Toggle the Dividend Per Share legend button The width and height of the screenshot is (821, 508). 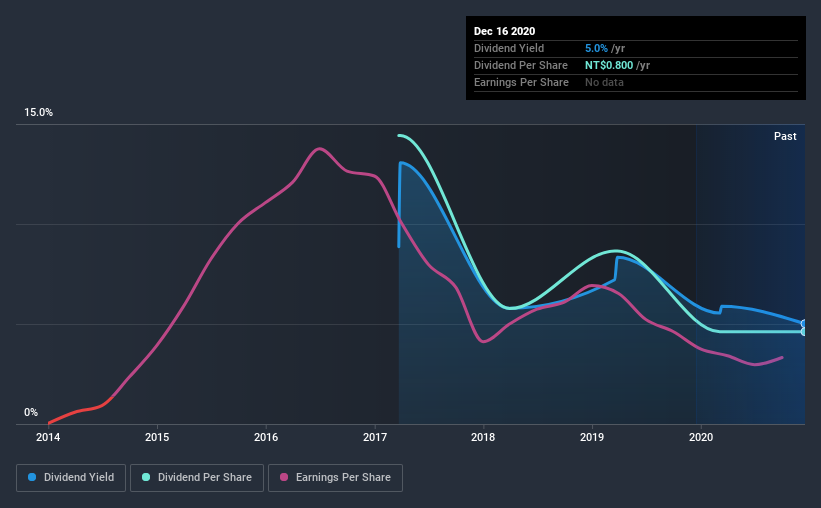197,478
